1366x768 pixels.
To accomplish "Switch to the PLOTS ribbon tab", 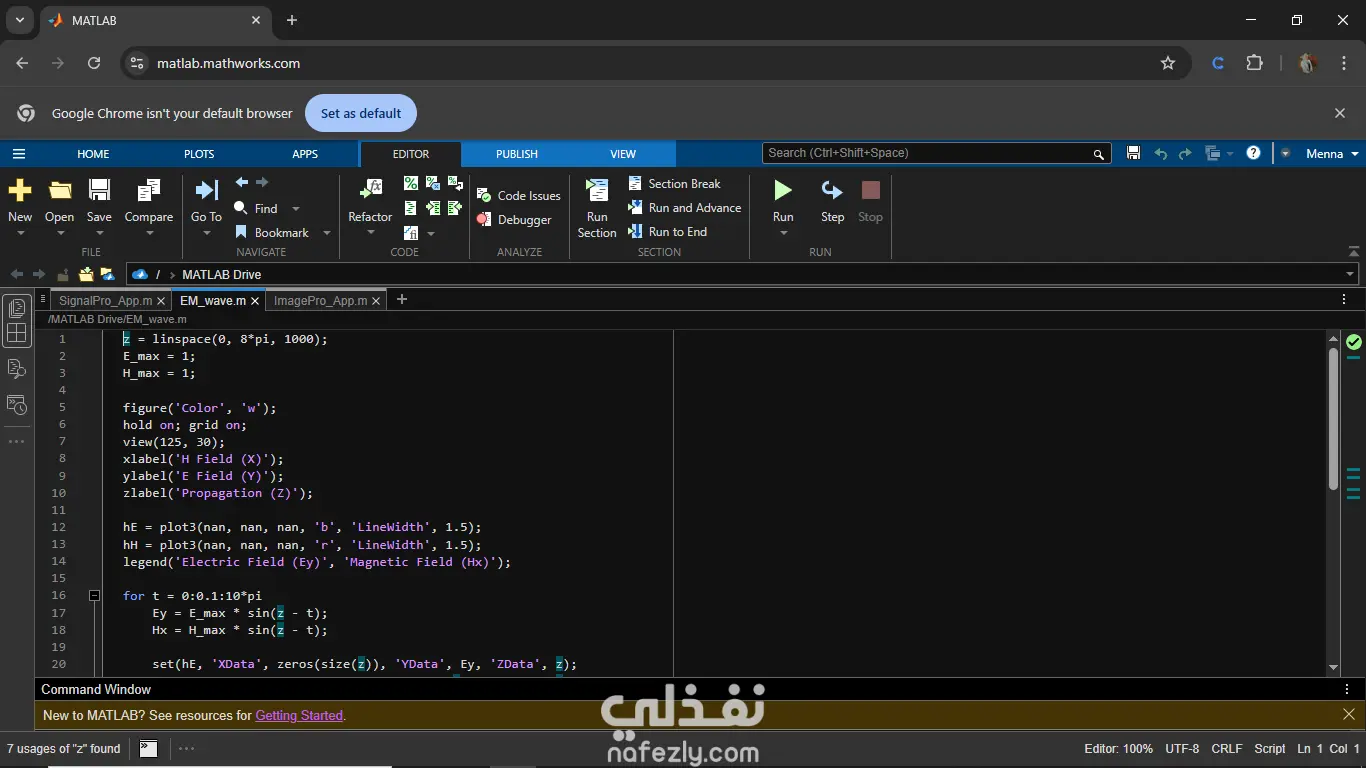I will (x=199, y=154).
